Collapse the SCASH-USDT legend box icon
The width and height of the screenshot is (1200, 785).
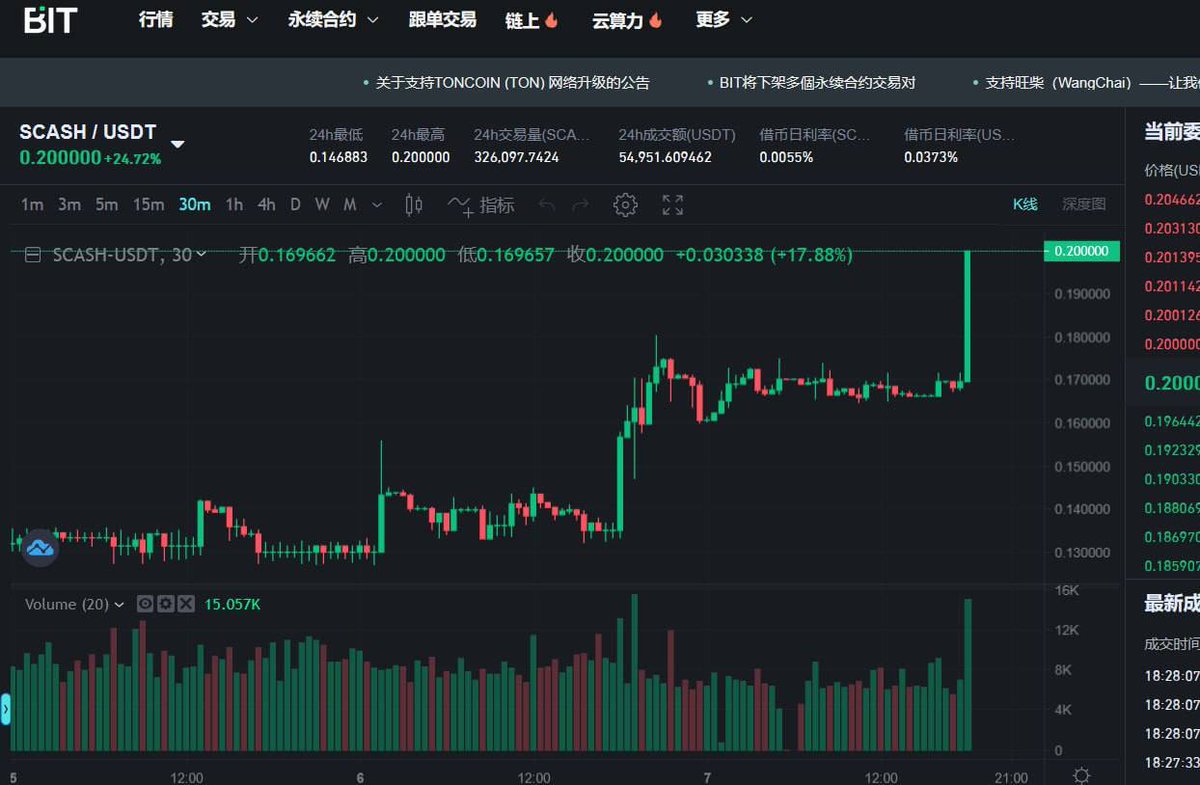click(32, 255)
